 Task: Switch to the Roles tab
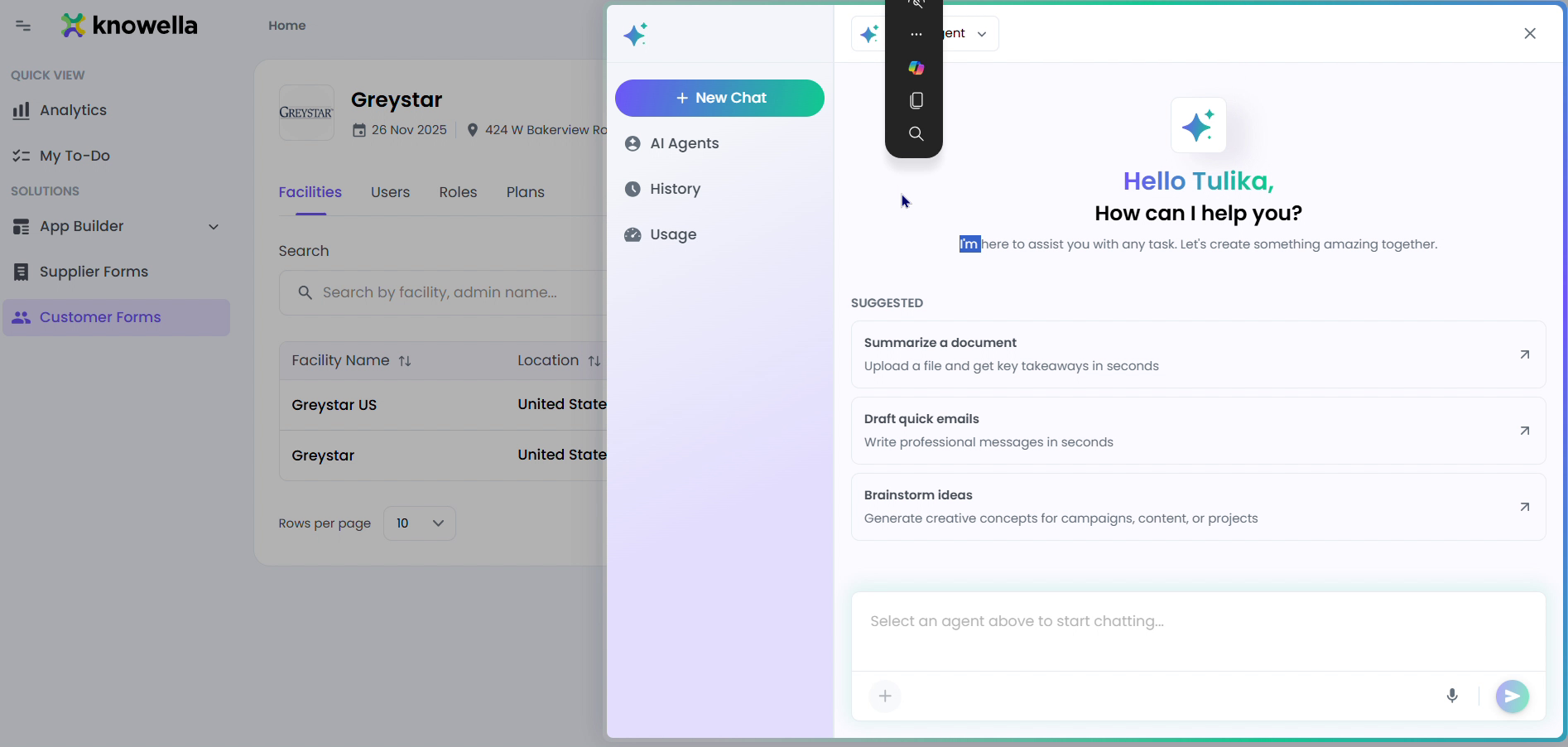coord(458,192)
